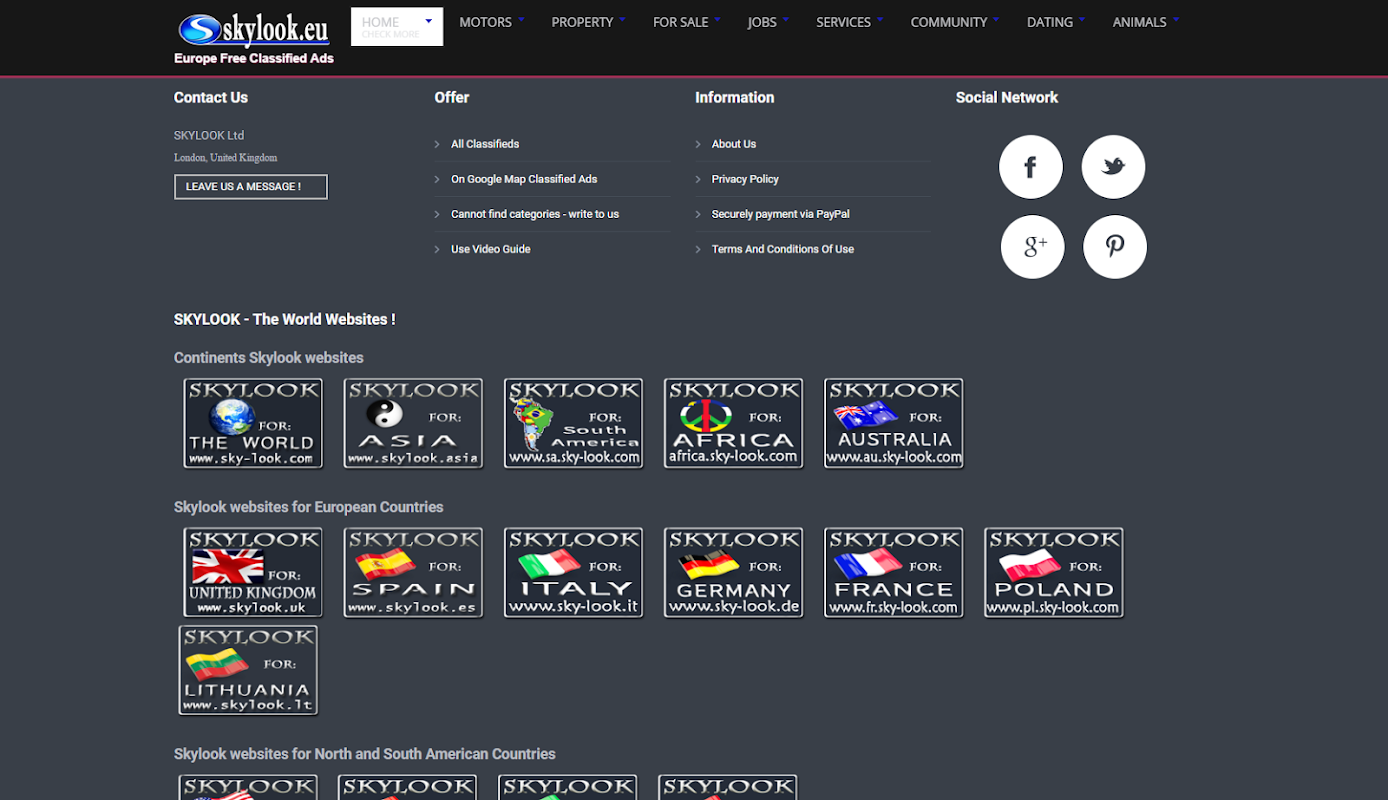
Task: Open the Pinterest icon
Action: [1114, 247]
